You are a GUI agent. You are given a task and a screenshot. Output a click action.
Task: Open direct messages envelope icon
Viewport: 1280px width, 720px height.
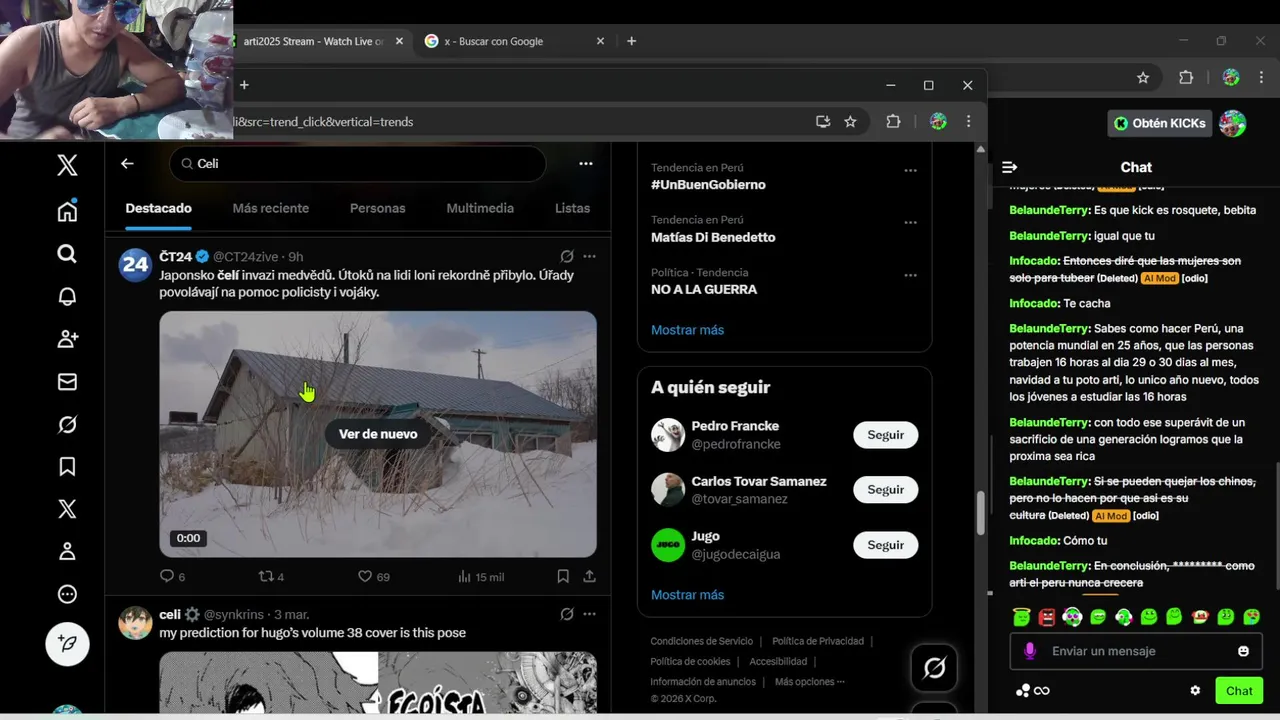point(67,381)
